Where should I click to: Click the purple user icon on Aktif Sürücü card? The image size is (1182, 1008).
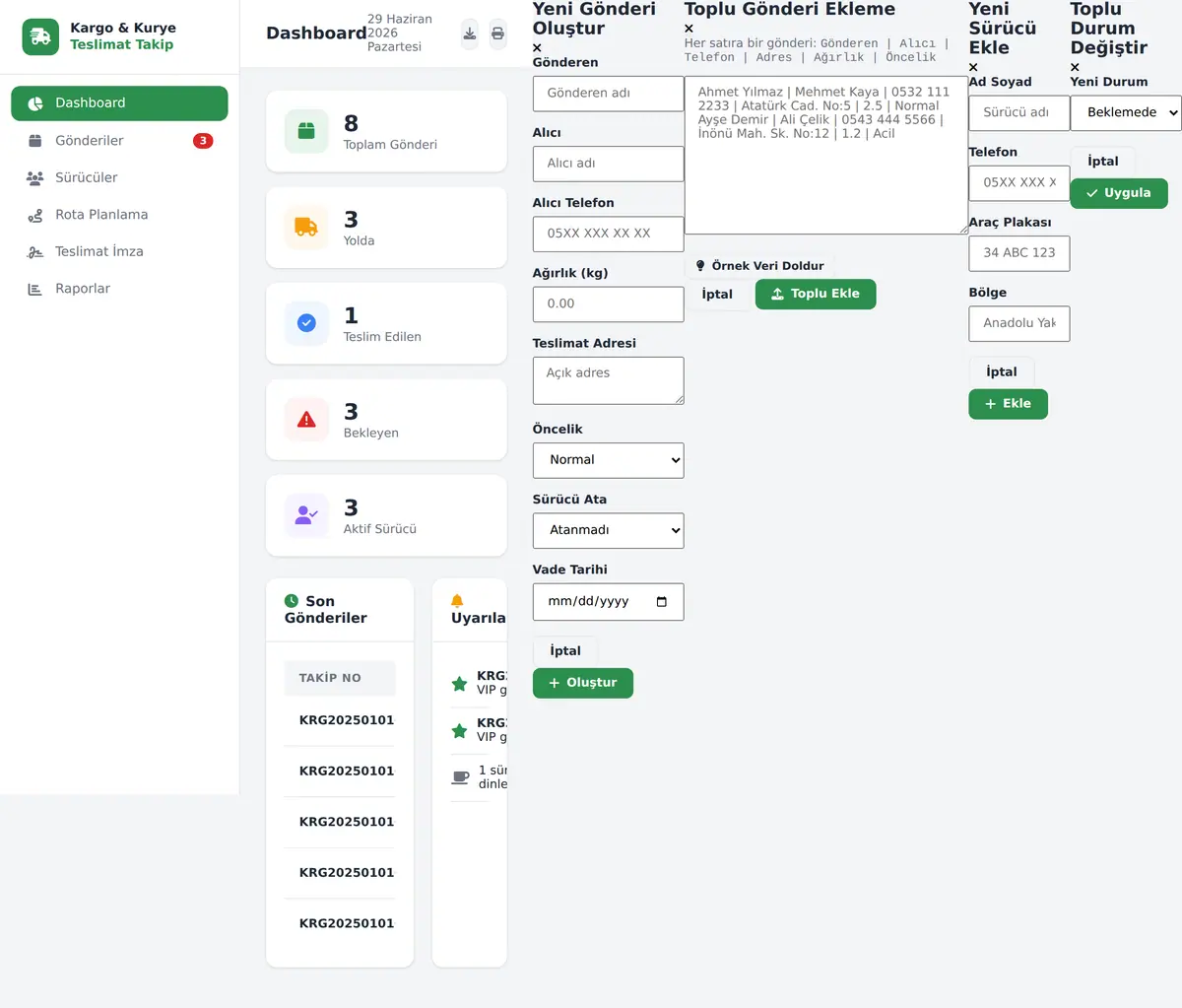306,515
